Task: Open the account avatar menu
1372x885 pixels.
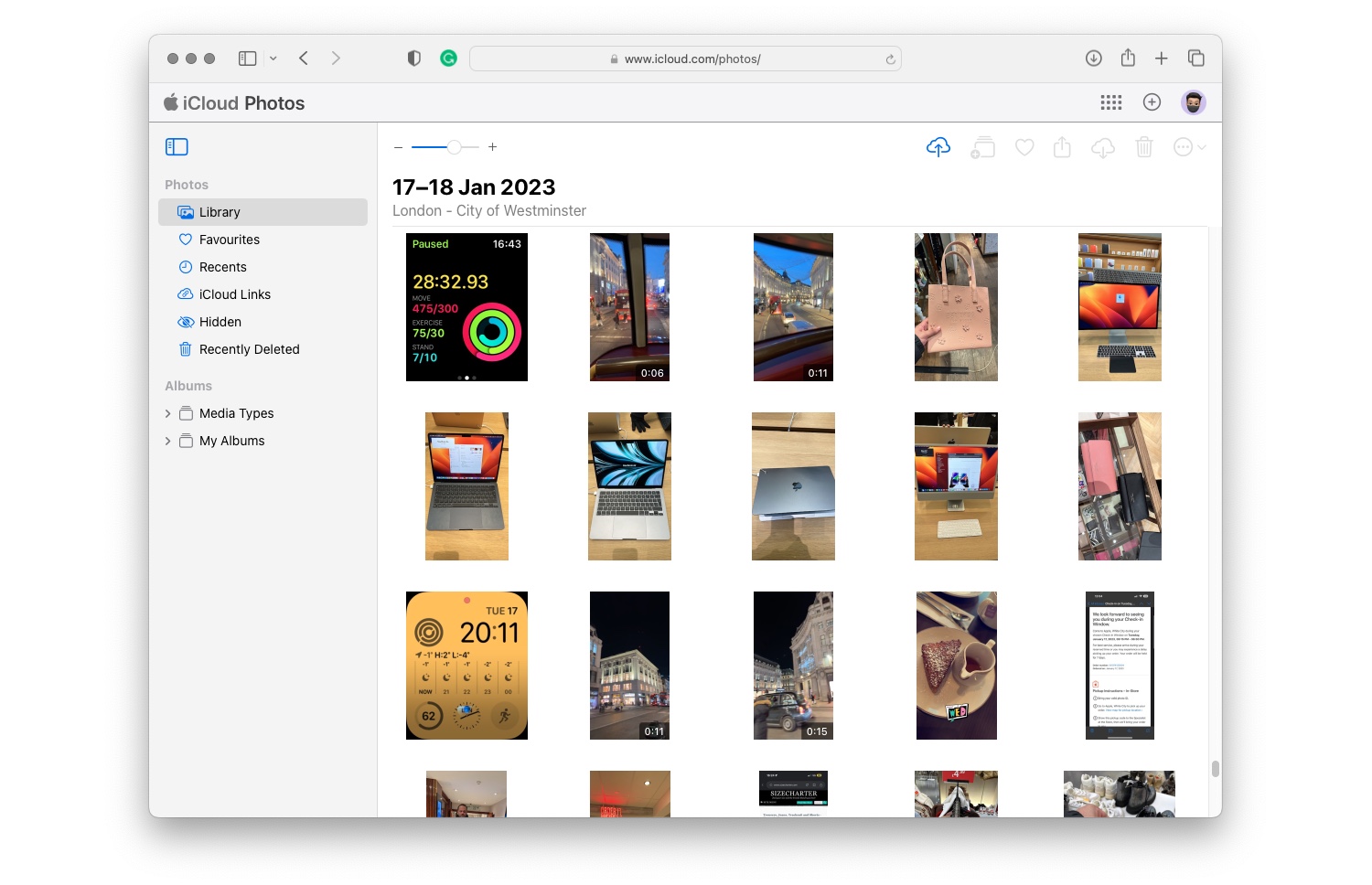Action: click(1193, 102)
